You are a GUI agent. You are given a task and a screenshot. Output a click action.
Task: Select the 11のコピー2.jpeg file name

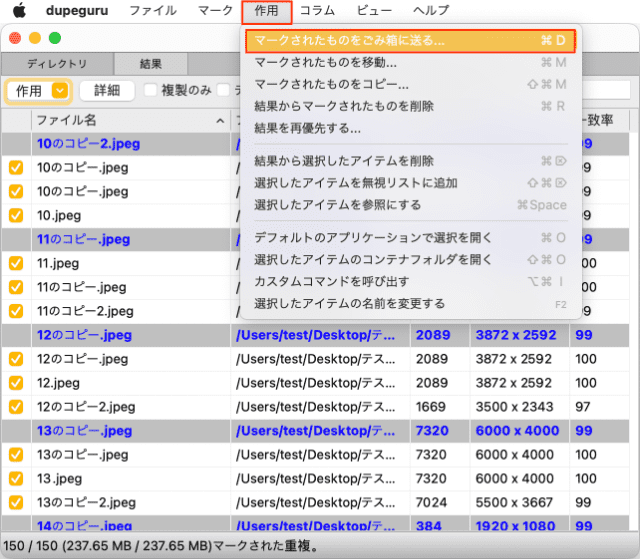85,311
